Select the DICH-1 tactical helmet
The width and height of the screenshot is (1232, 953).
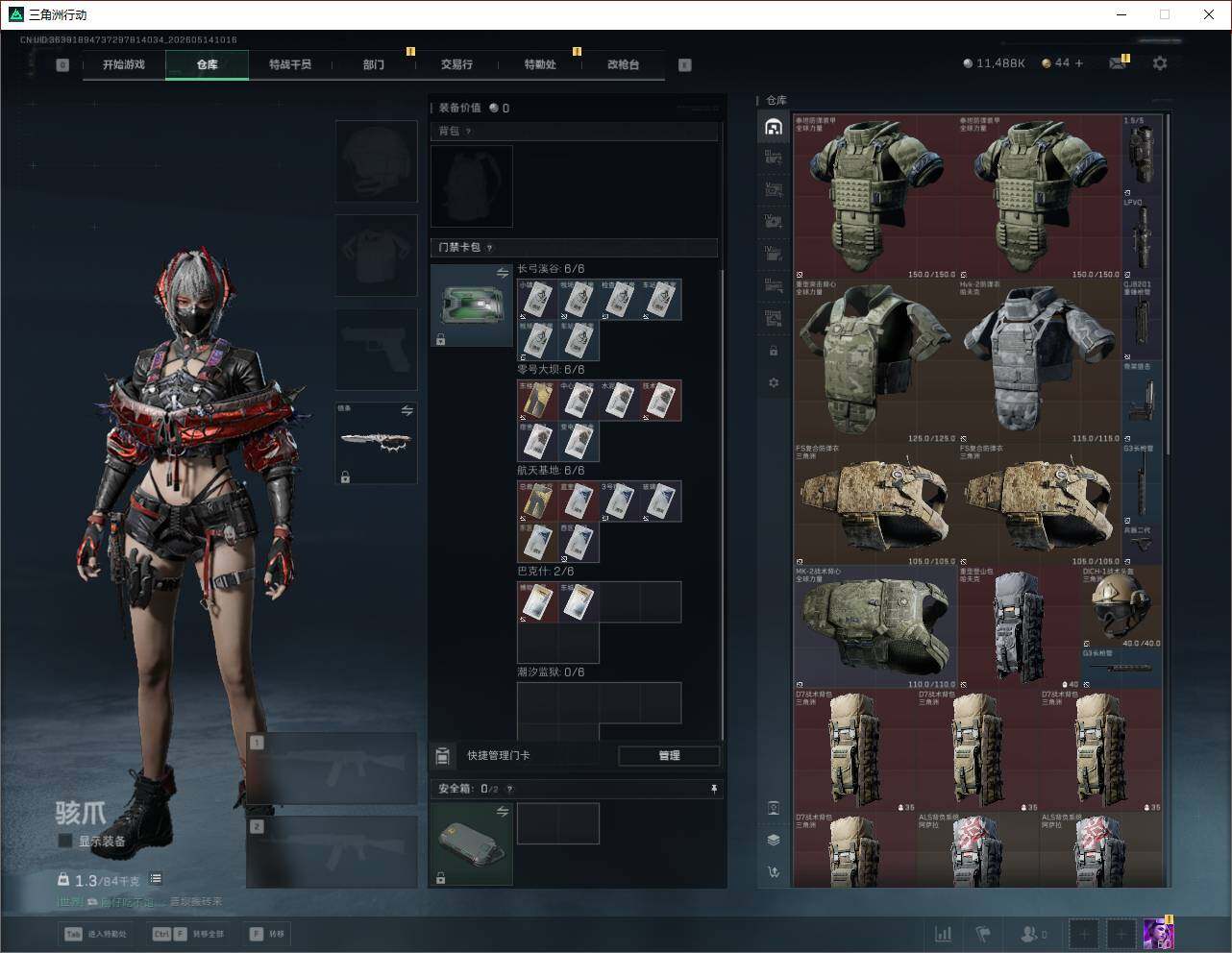tap(1122, 607)
